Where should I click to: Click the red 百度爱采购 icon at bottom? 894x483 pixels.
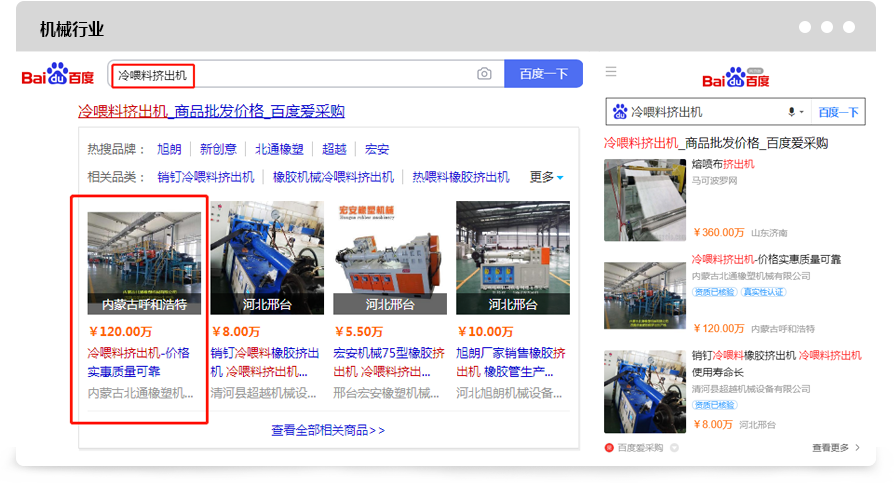[x=610, y=448]
